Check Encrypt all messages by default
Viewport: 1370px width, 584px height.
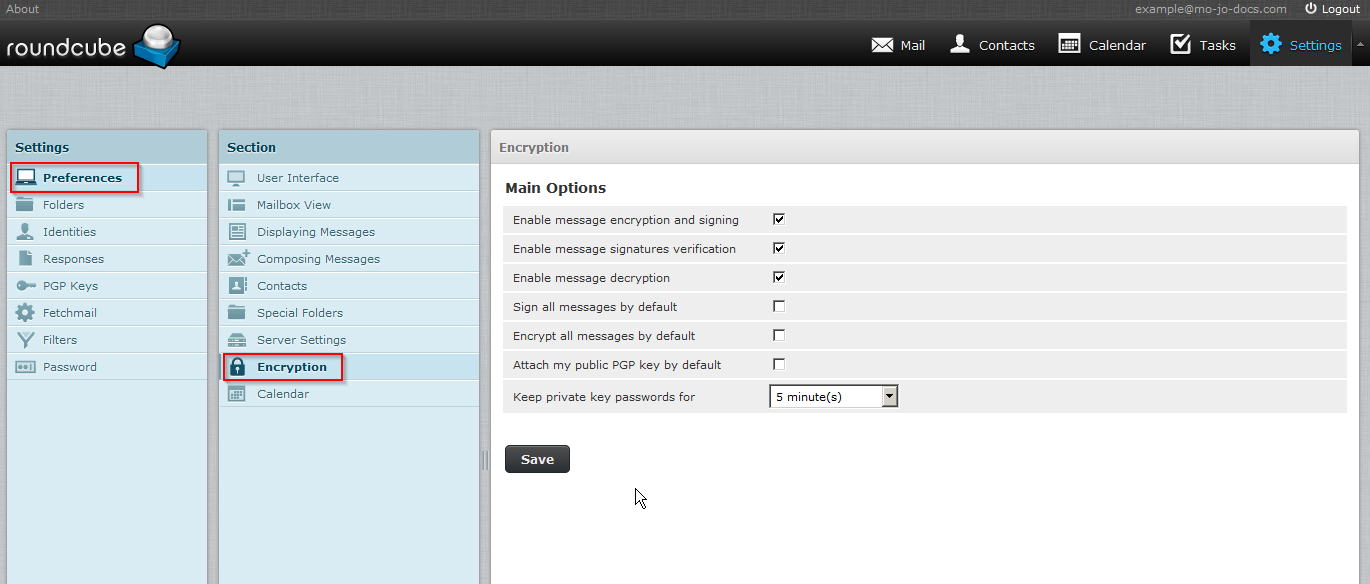point(779,335)
